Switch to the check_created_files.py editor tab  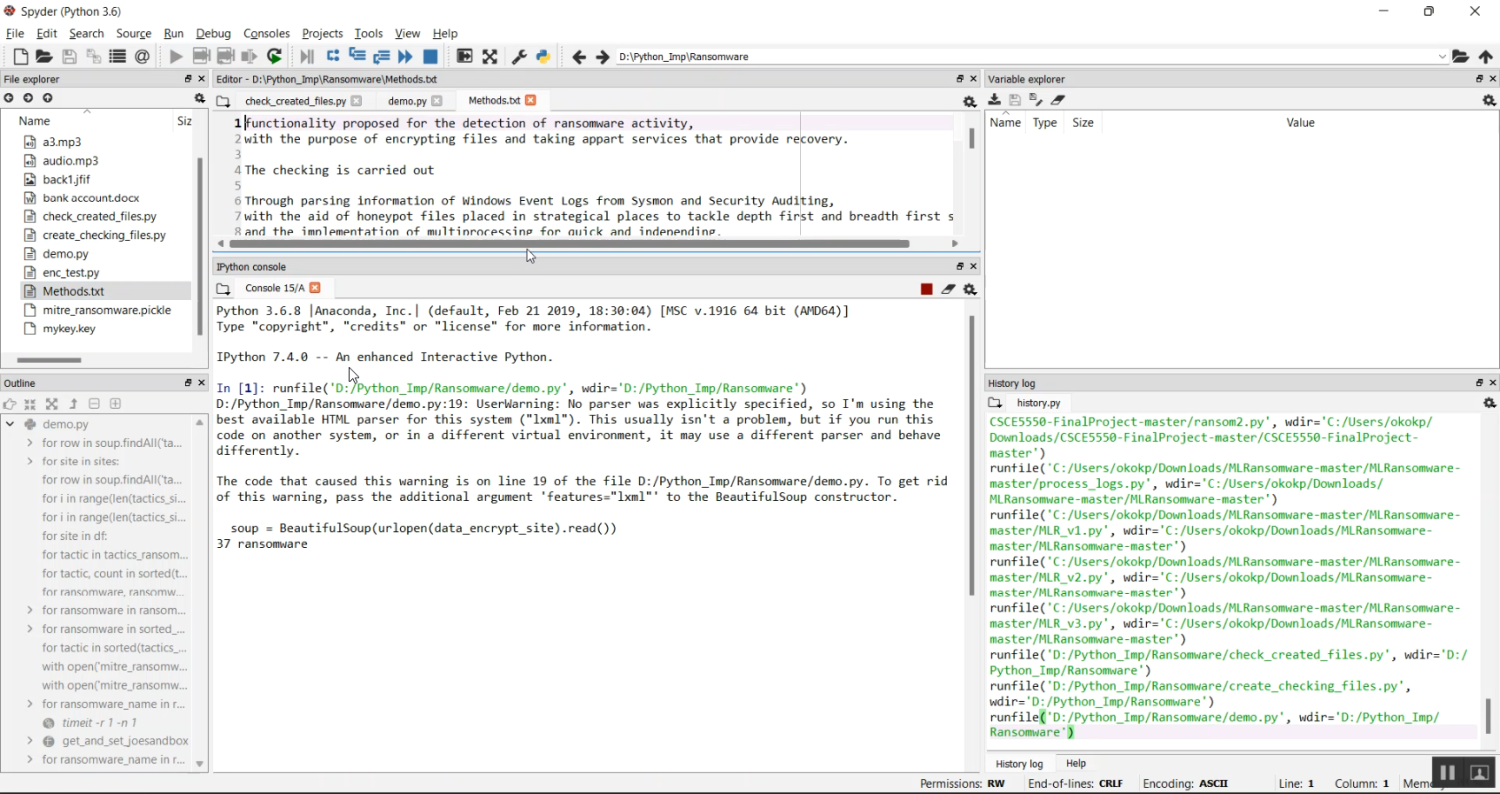tap(295, 101)
